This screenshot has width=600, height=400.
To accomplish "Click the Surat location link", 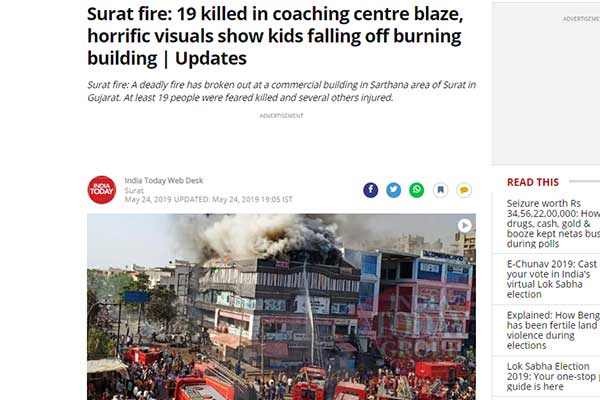I will pos(134,190).
